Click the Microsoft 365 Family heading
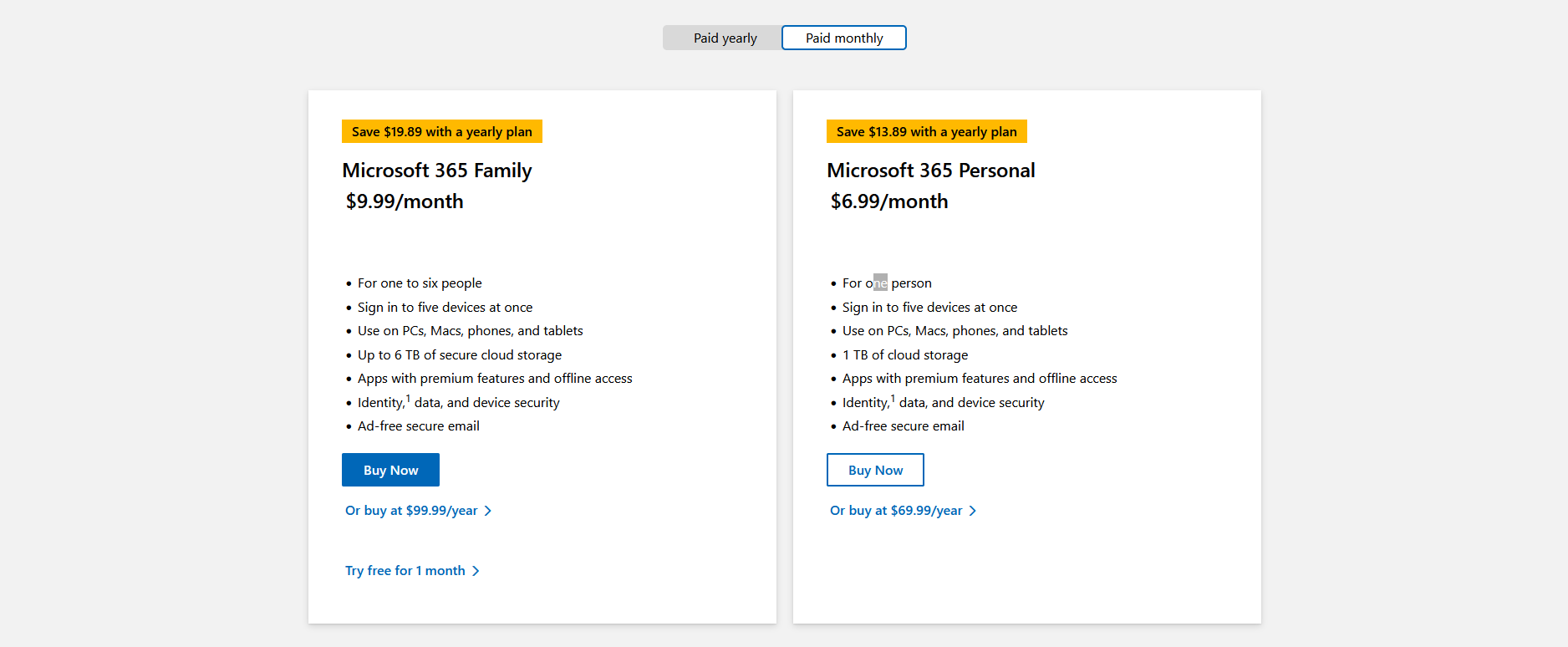 coord(437,171)
